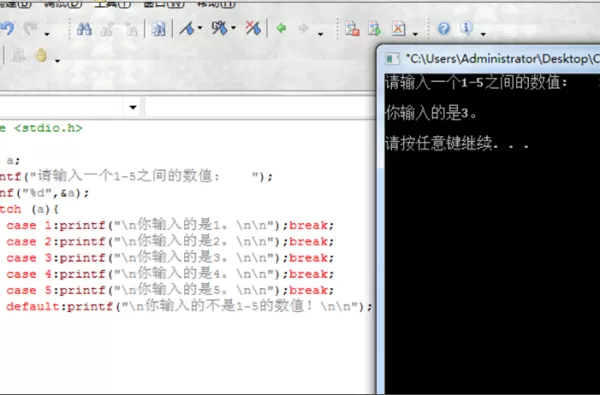Expand the dropdown beside the next-bookmark icon
The width and height of the screenshot is (600, 395).
point(233,28)
